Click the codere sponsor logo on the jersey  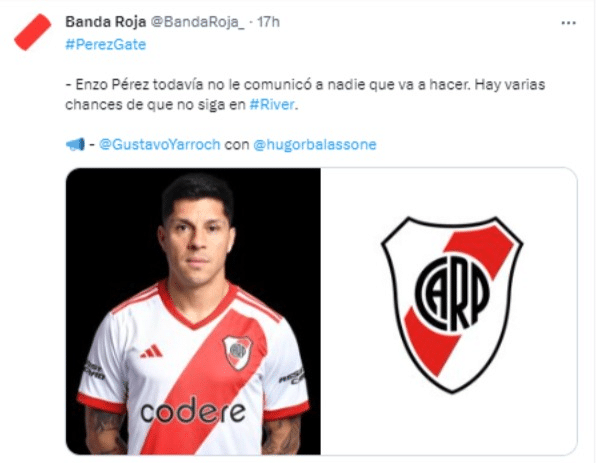pyautogui.click(x=193, y=411)
